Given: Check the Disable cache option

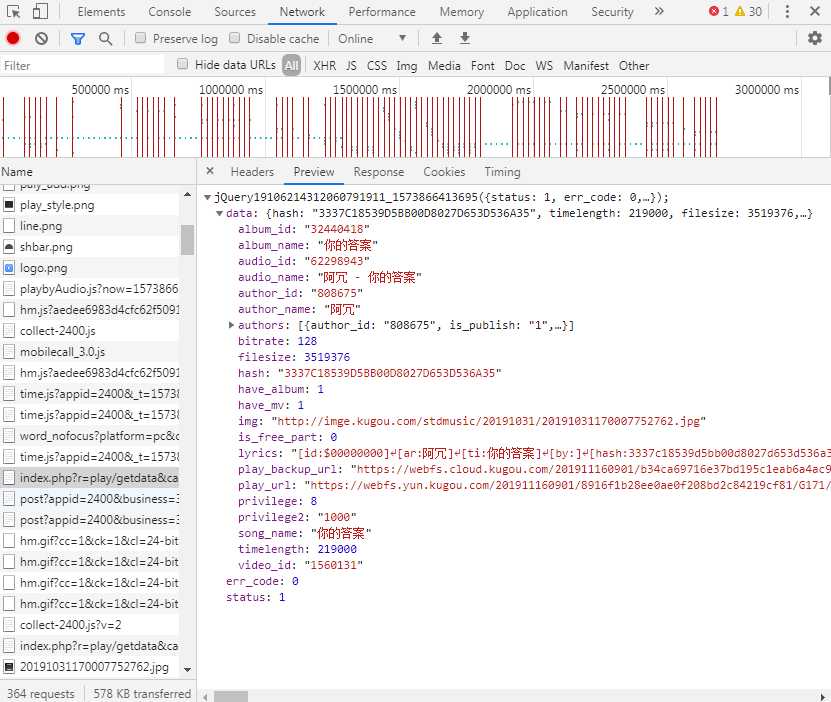Looking at the screenshot, I should coord(235,39).
